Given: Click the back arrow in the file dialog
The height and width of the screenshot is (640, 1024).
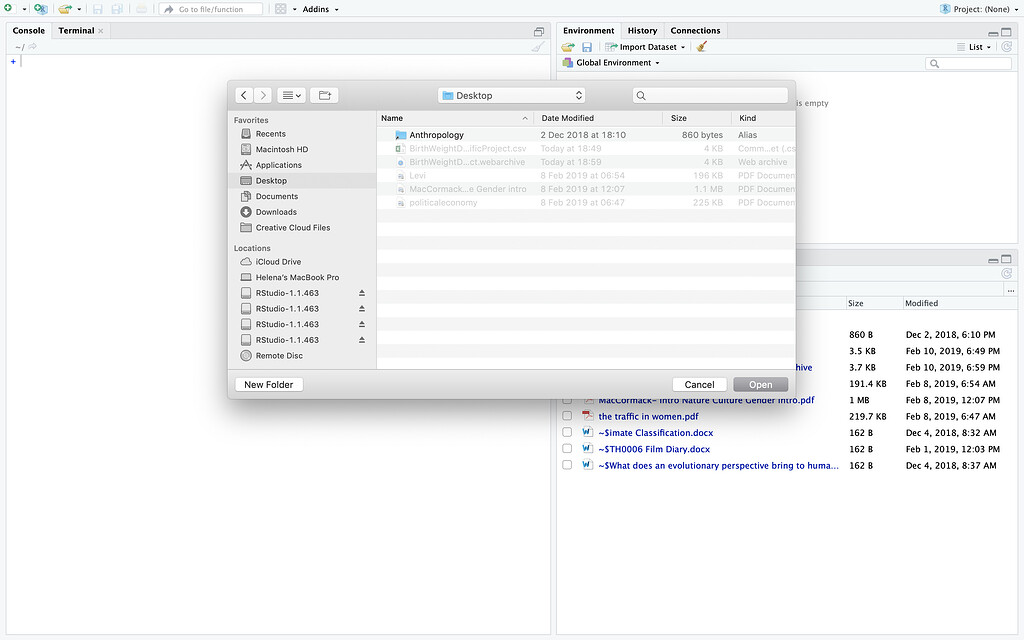Looking at the screenshot, I should pyautogui.click(x=243, y=95).
